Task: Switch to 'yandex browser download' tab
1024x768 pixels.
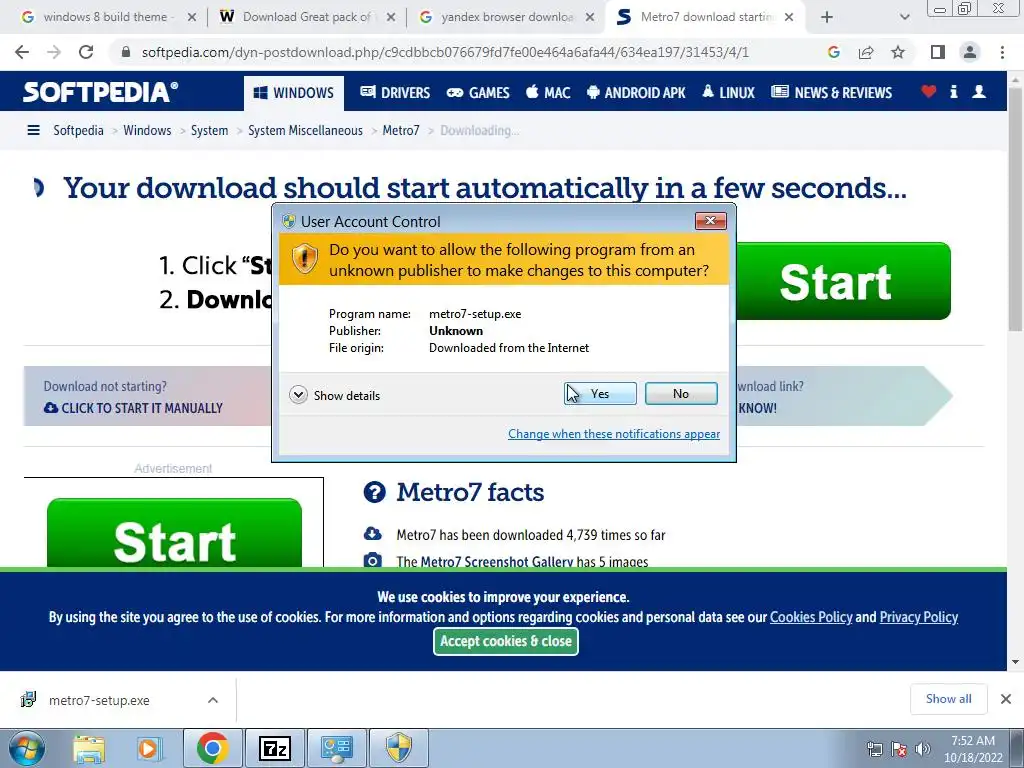Action: pos(506,18)
